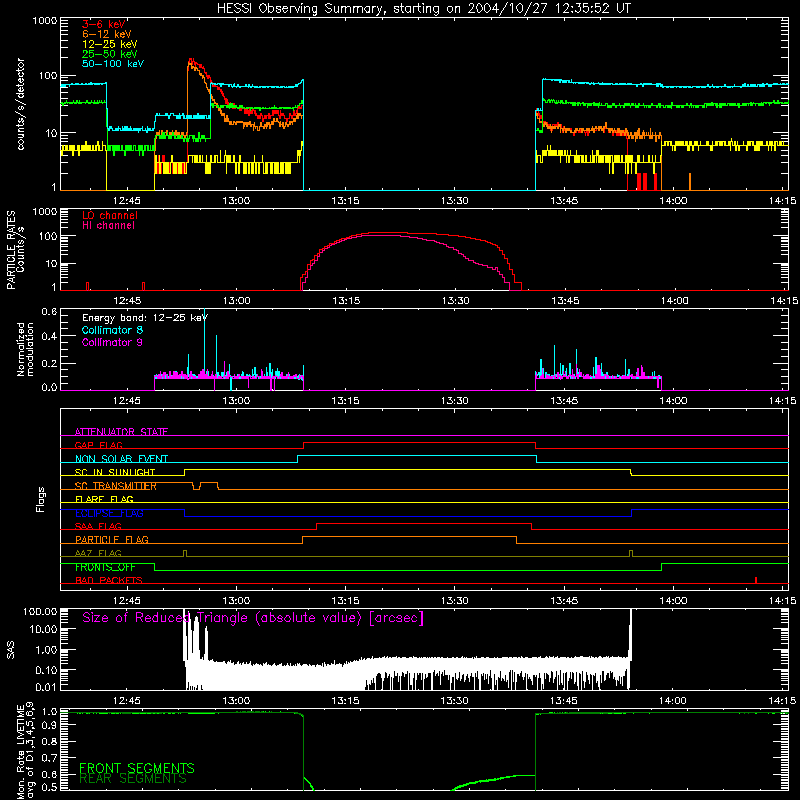Click the SAS axis label

[x=10, y=650]
